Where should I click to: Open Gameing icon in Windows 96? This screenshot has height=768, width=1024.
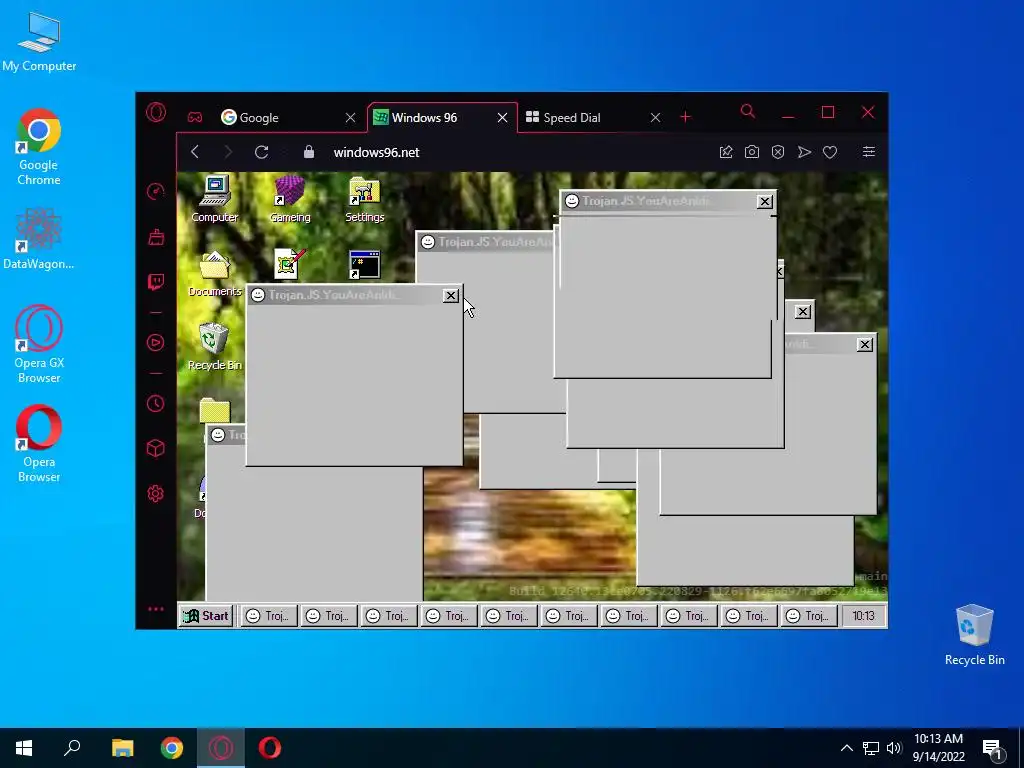(289, 199)
